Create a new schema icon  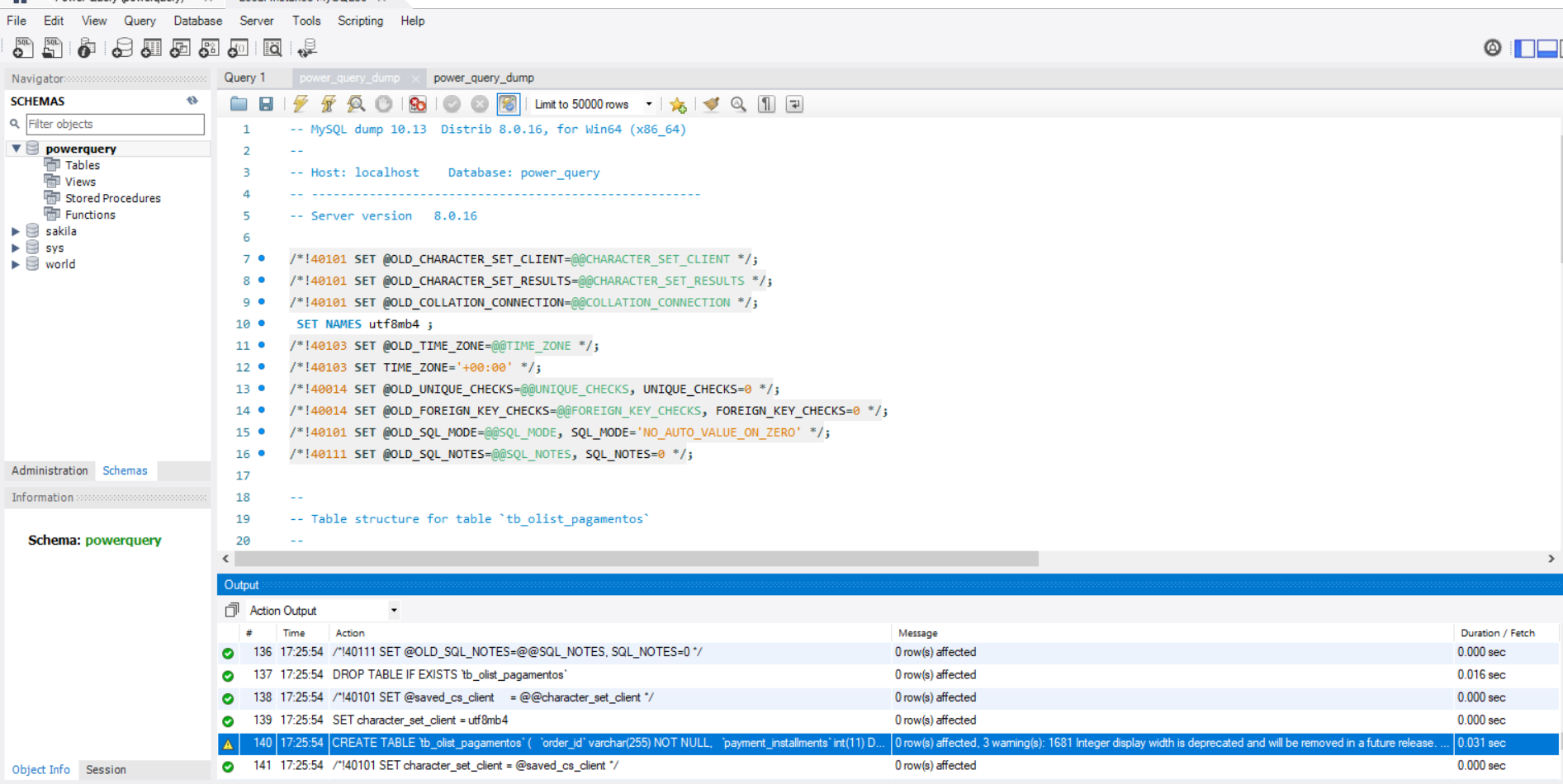pyautogui.click(x=122, y=49)
